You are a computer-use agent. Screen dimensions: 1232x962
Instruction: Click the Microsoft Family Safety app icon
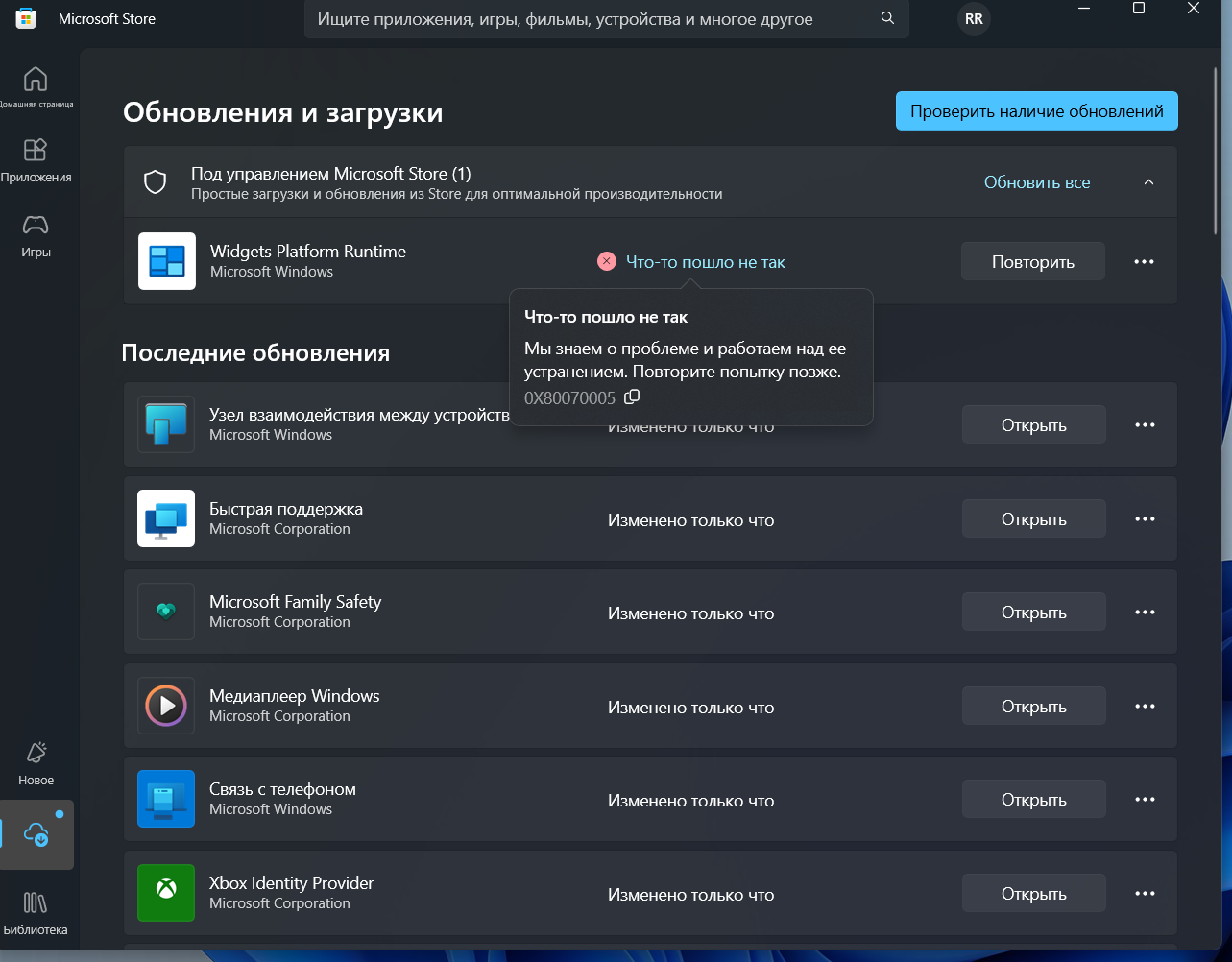[x=166, y=612]
